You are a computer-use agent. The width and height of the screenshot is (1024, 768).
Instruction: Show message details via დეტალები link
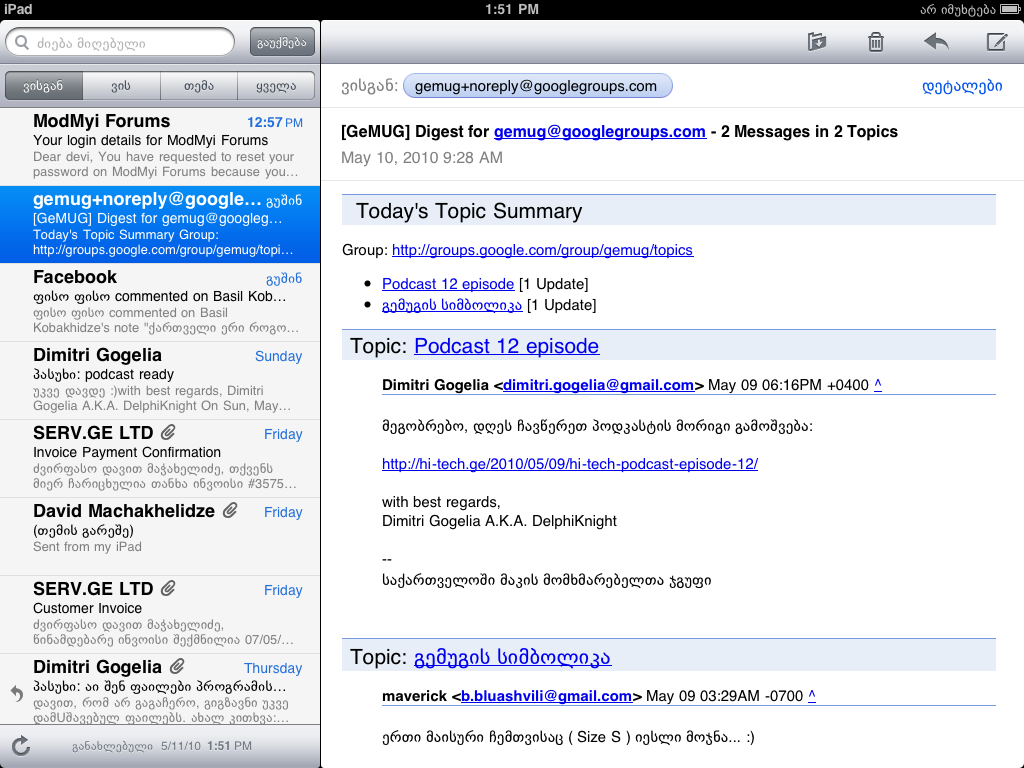tap(961, 86)
